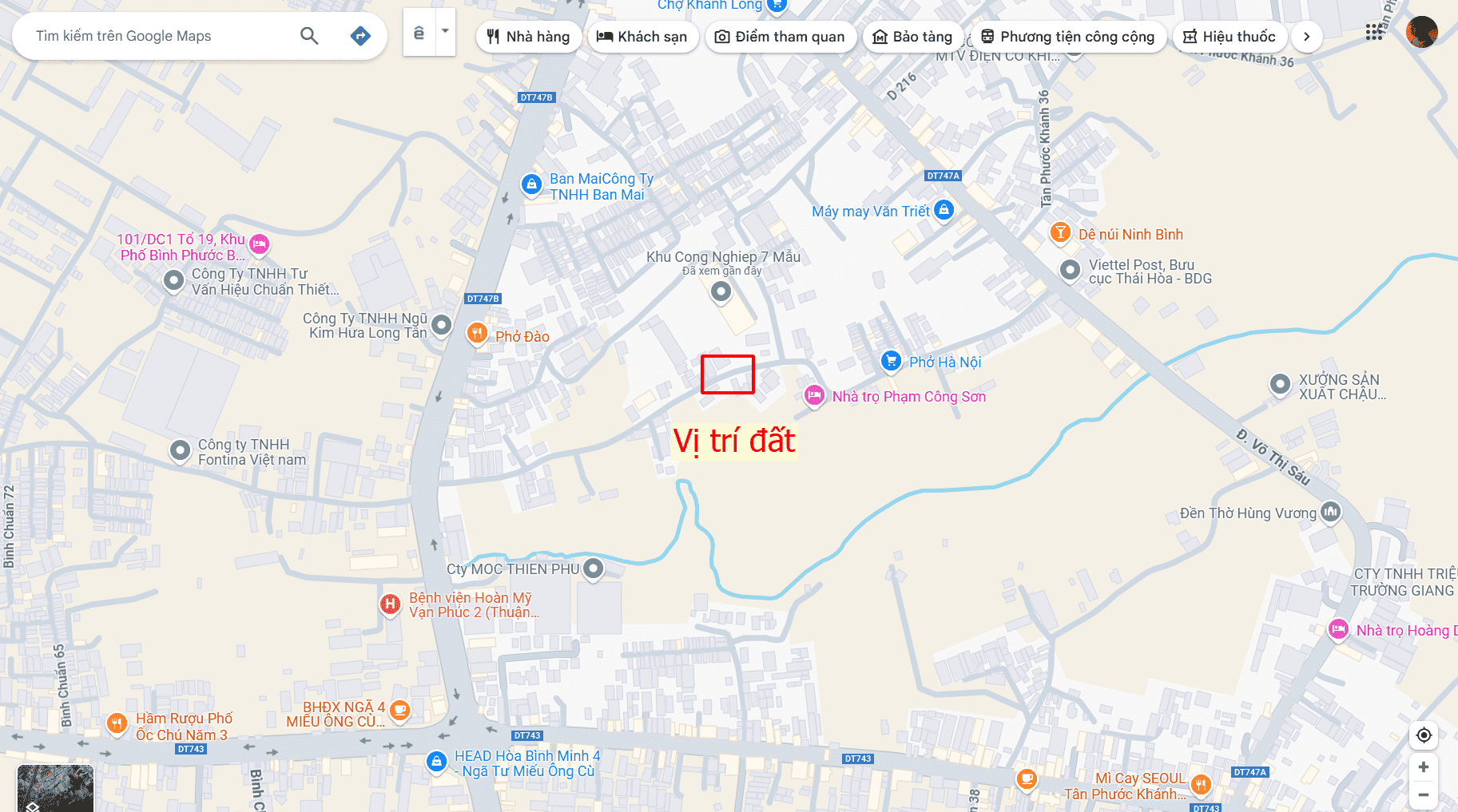The height and width of the screenshot is (812, 1458).
Task: Select the Hiệu thuốc category chip
Action: tap(1230, 37)
